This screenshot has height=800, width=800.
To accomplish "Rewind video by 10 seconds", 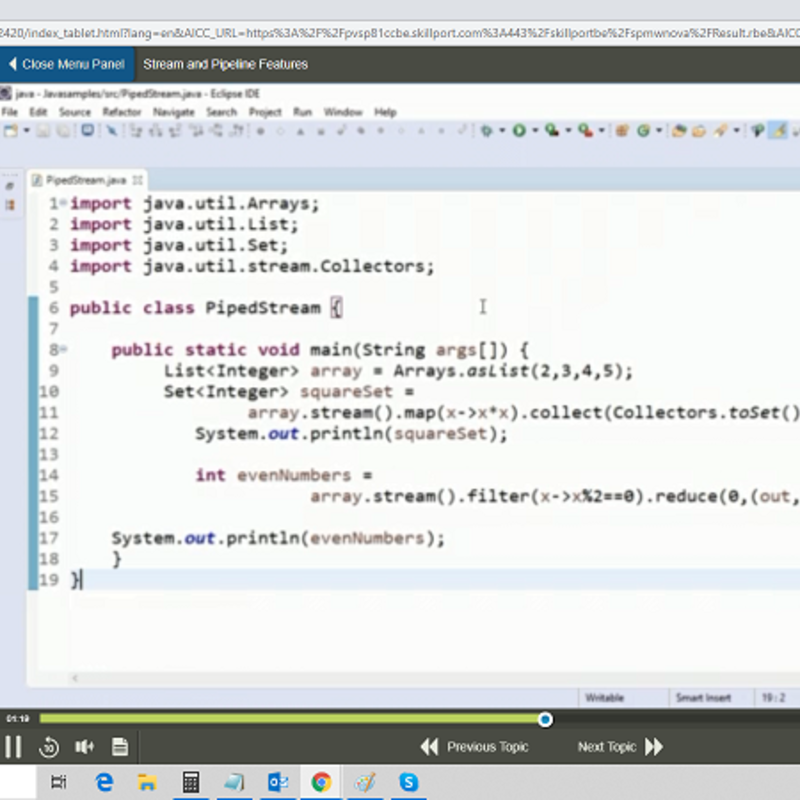I will click(x=49, y=747).
